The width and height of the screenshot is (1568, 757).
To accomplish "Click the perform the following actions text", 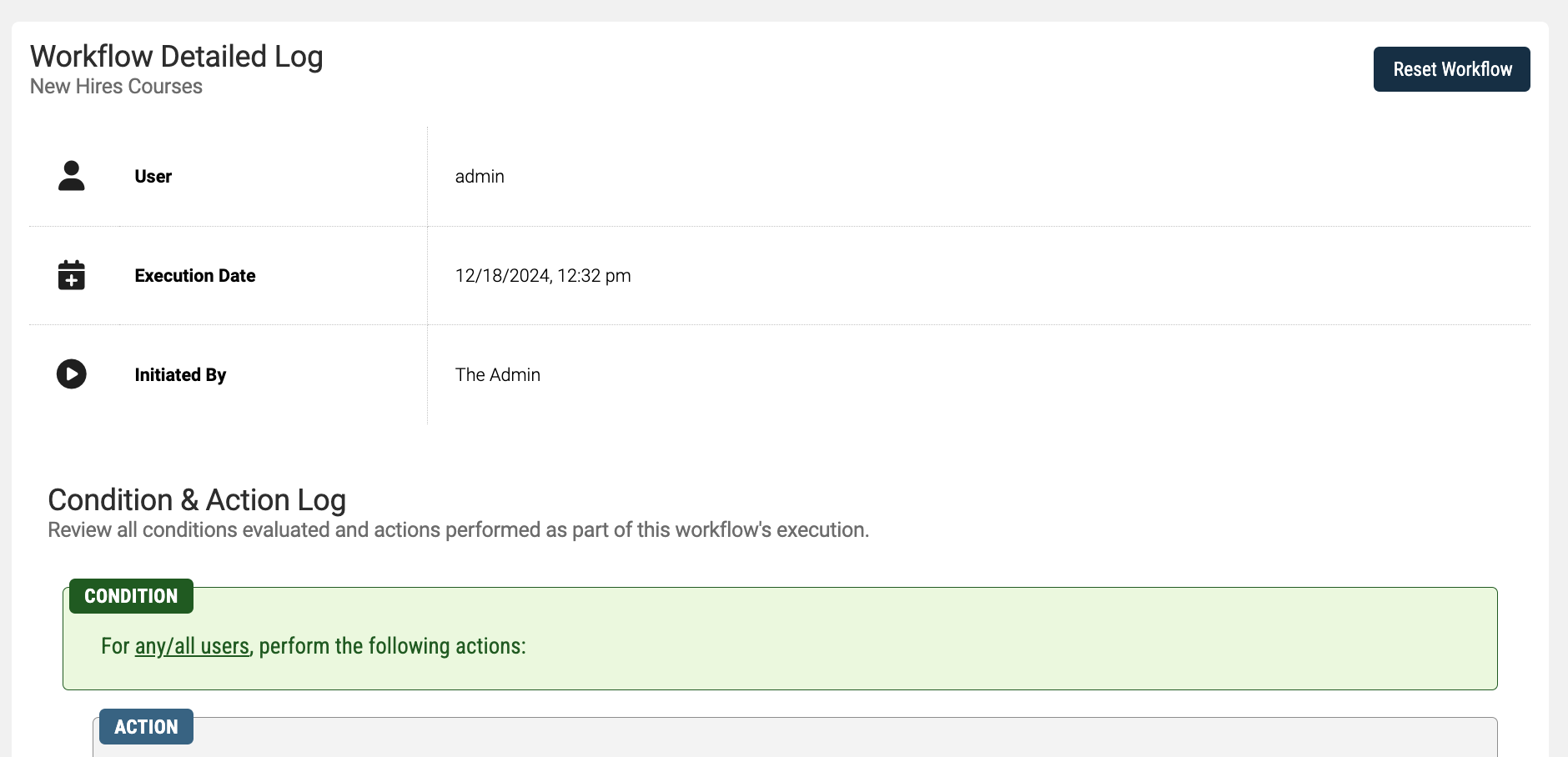I will 393,646.
